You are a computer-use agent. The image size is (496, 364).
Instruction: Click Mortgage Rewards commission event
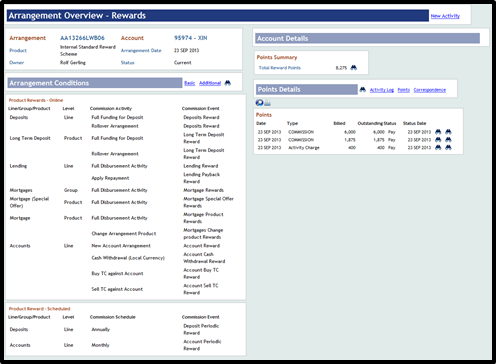tap(203, 190)
